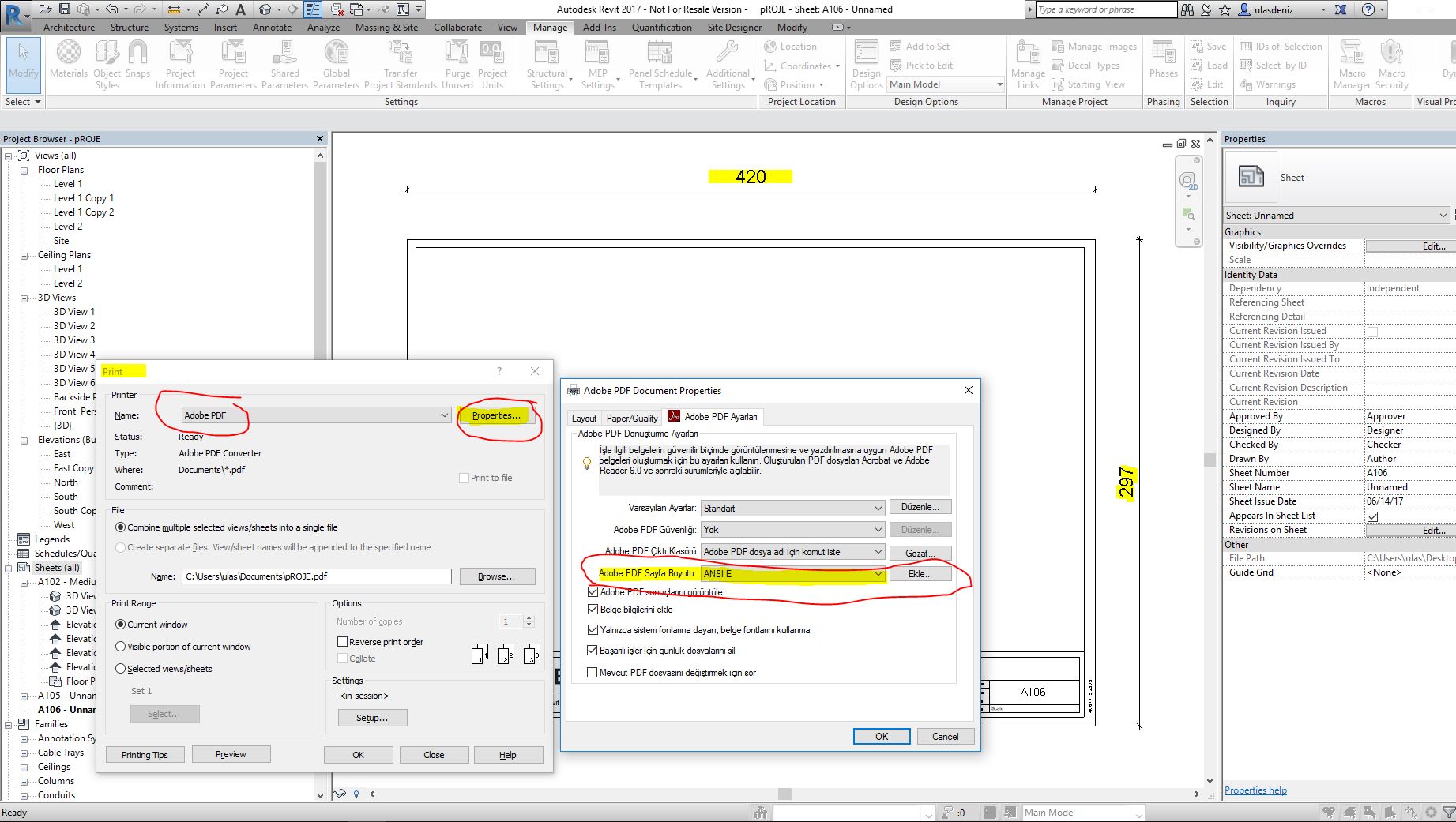The height and width of the screenshot is (822, 1456).
Task: Click the output file Name field
Action: click(x=317, y=576)
